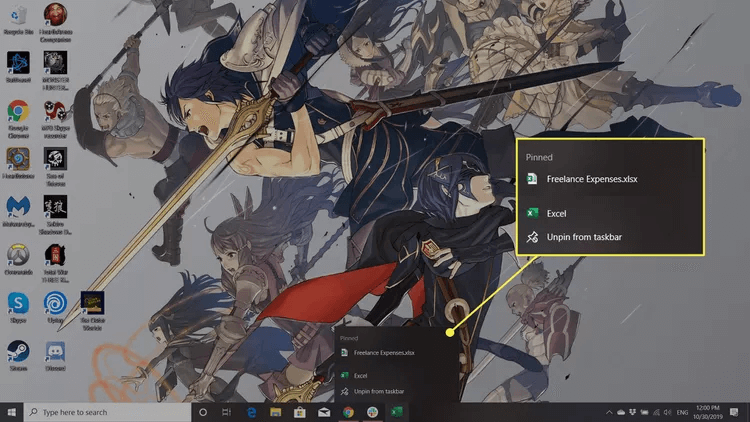
Task: Click the battery icon in system tray
Action: [x=644, y=412]
